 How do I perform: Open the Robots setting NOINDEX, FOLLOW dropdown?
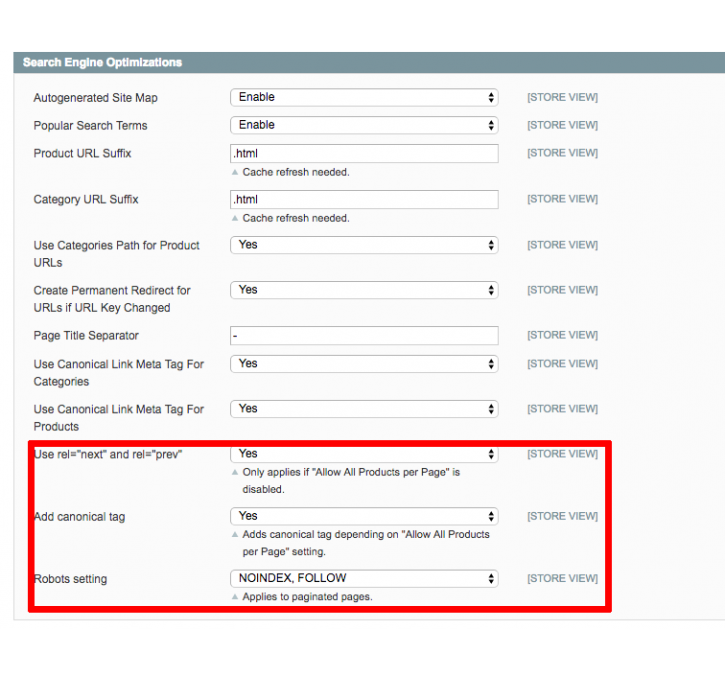click(364, 578)
